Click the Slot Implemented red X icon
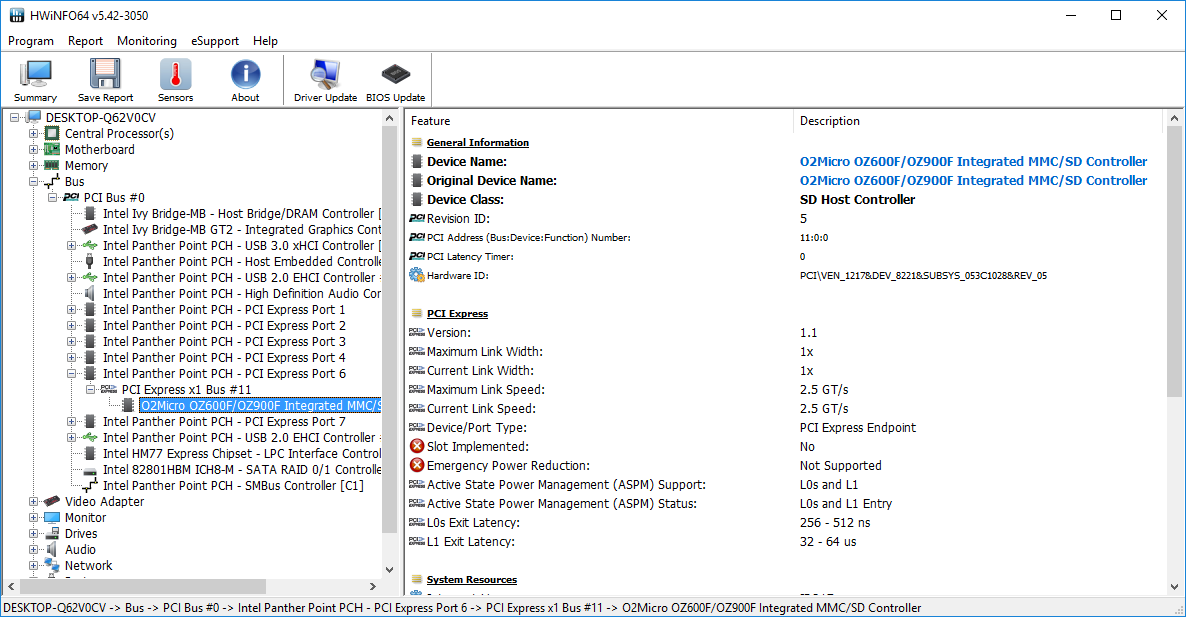 click(x=417, y=446)
